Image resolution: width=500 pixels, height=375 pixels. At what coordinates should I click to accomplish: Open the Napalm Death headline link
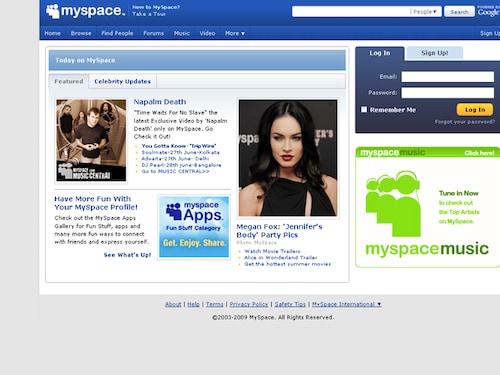tap(160, 102)
